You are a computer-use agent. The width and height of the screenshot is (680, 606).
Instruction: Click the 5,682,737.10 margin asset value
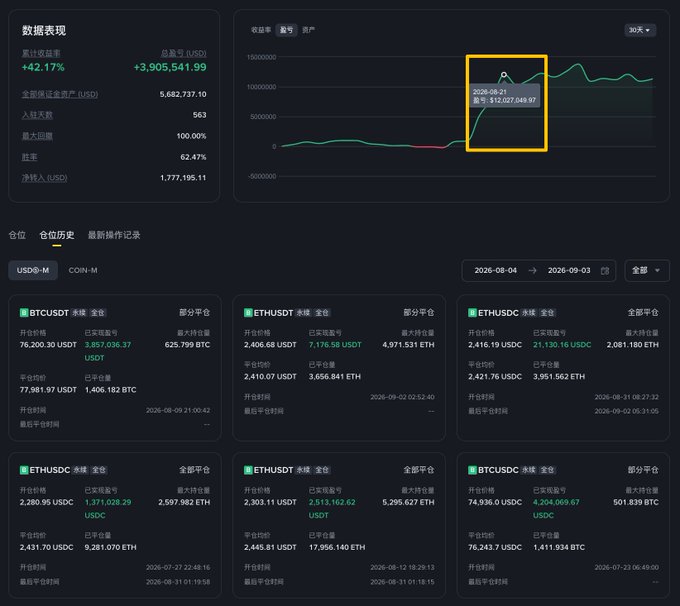click(x=183, y=94)
